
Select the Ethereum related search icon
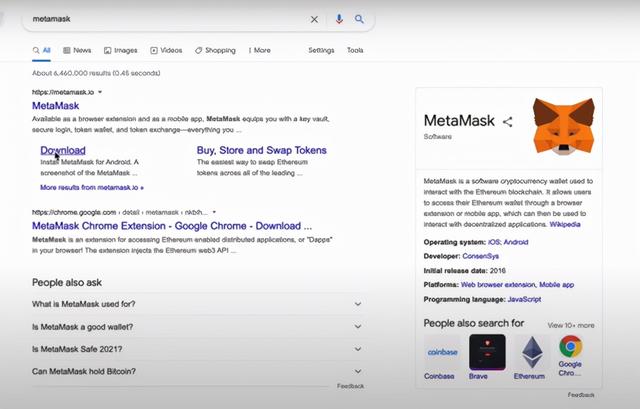pyautogui.click(x=529, y=352)
